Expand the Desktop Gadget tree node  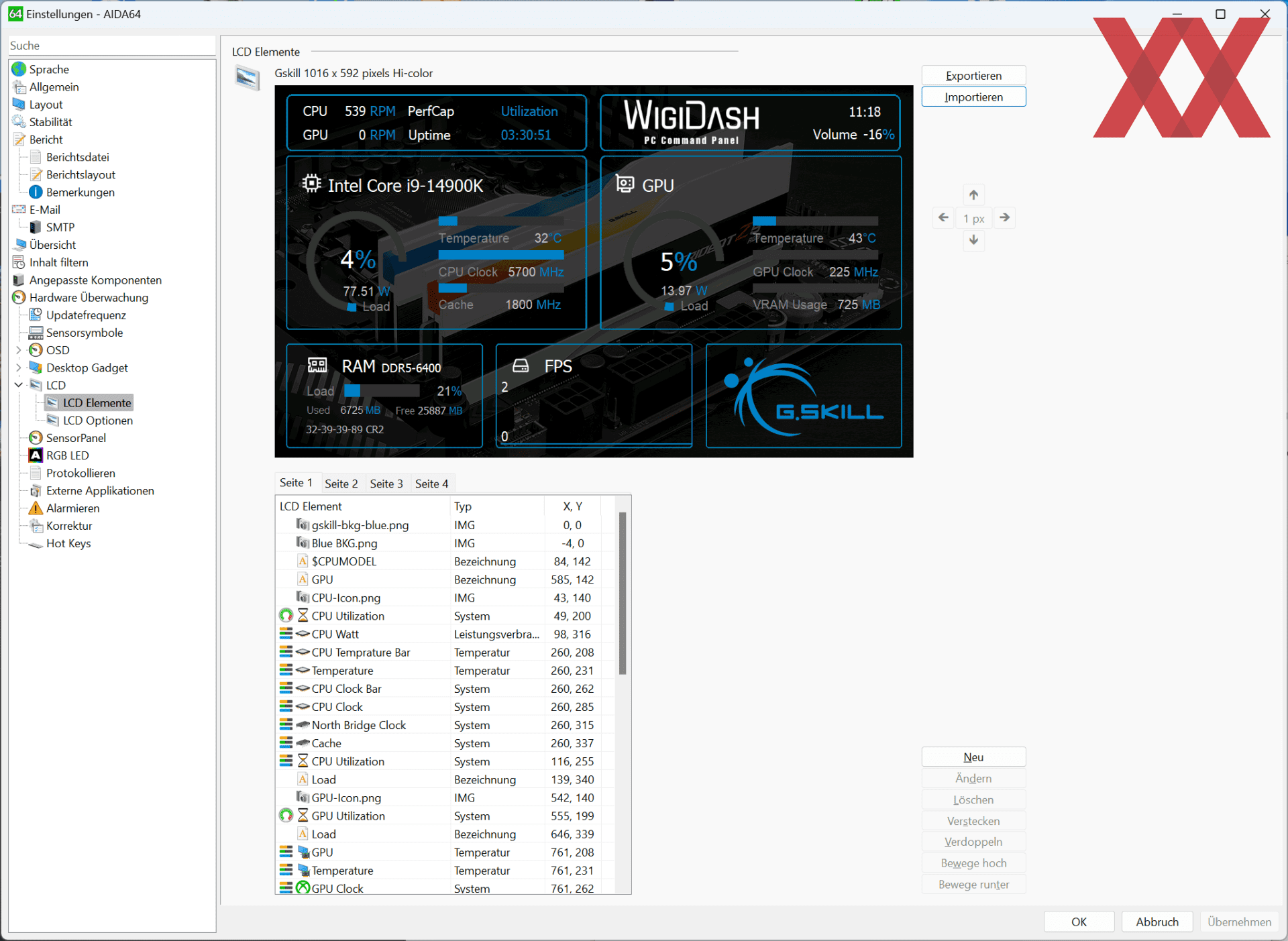click(19, 368)
